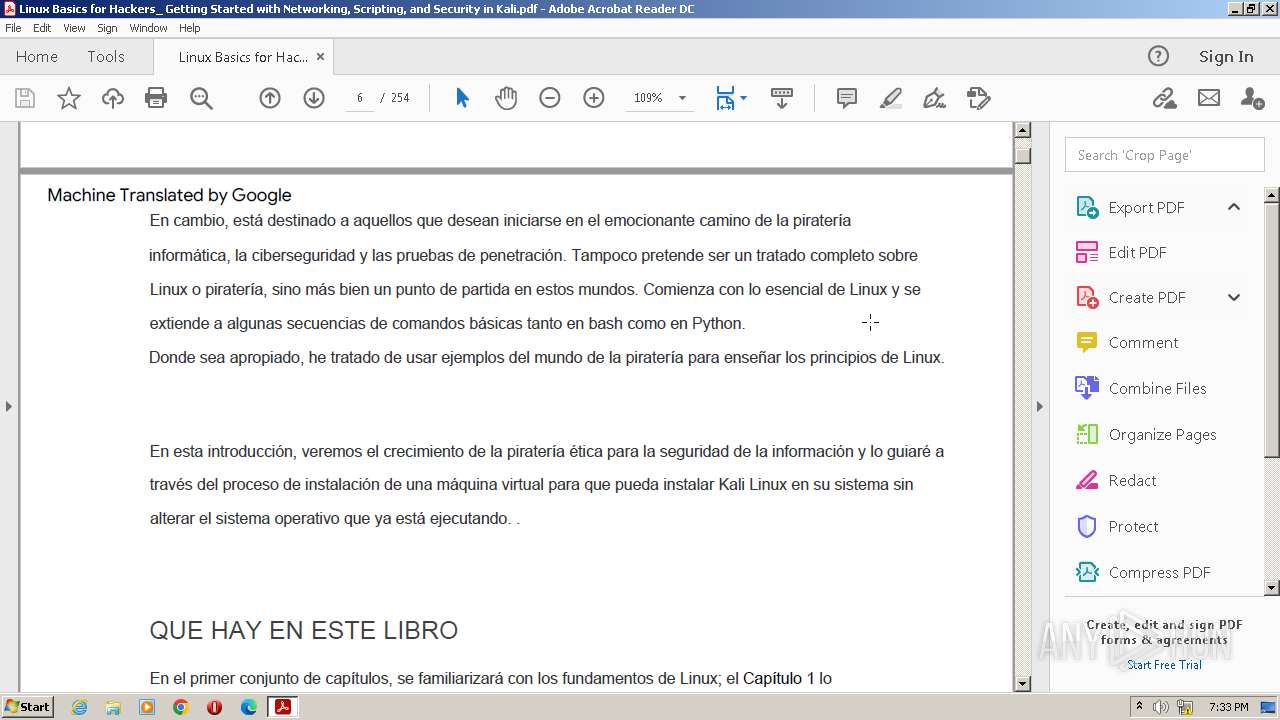Activate the Hand pan tool
The image size is (1280, 720).
[506, 98]
